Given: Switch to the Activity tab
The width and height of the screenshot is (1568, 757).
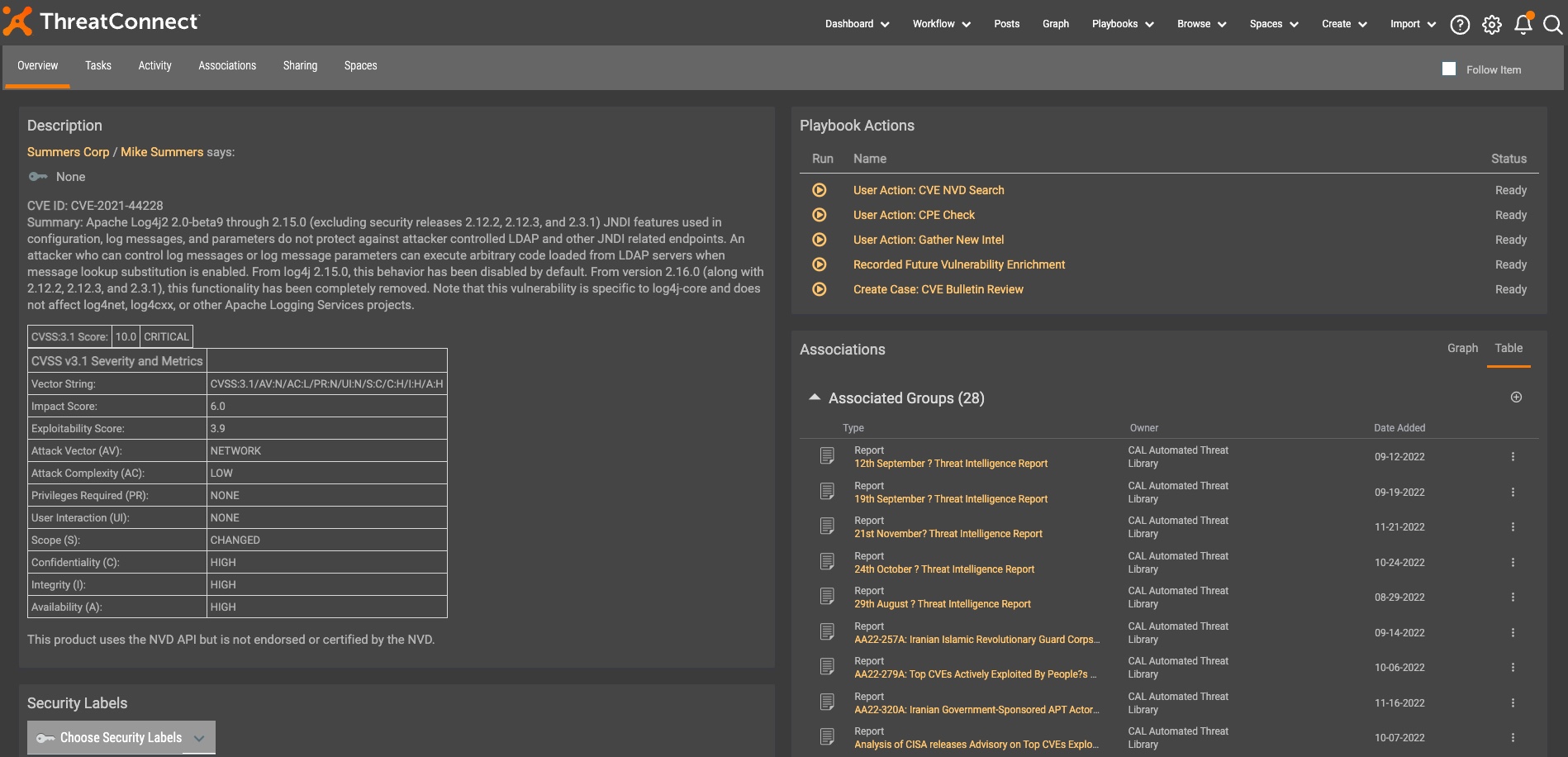Looking at the screenshot, I should coord(154,66).
